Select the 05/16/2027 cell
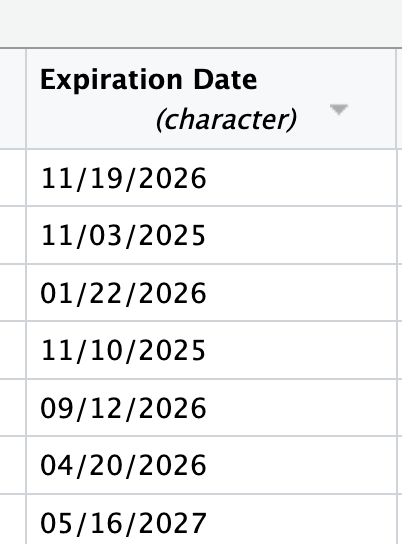402x544 pixels. (211, 519)
